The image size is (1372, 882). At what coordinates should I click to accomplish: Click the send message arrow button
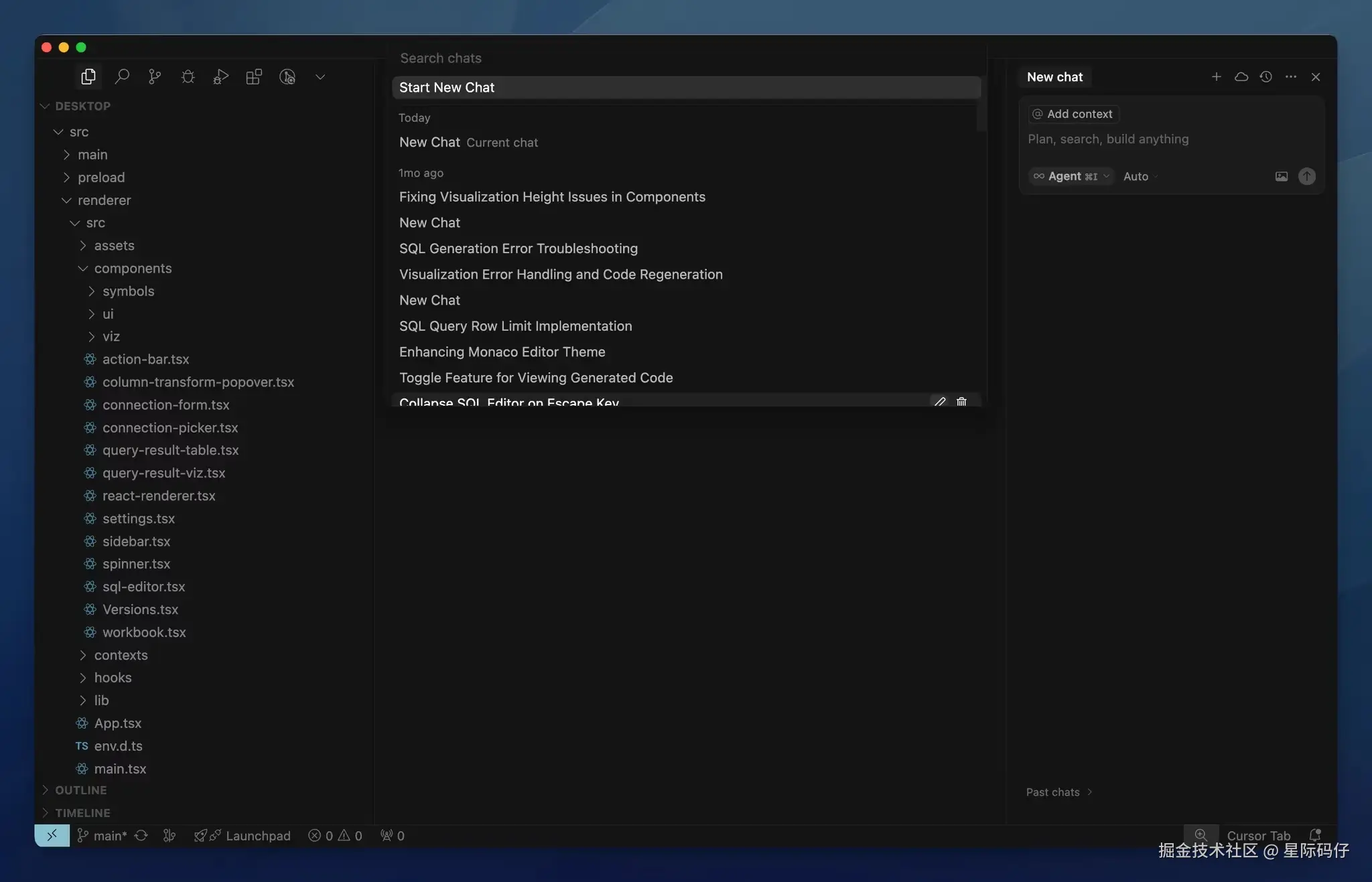(x=1306, y=176)
